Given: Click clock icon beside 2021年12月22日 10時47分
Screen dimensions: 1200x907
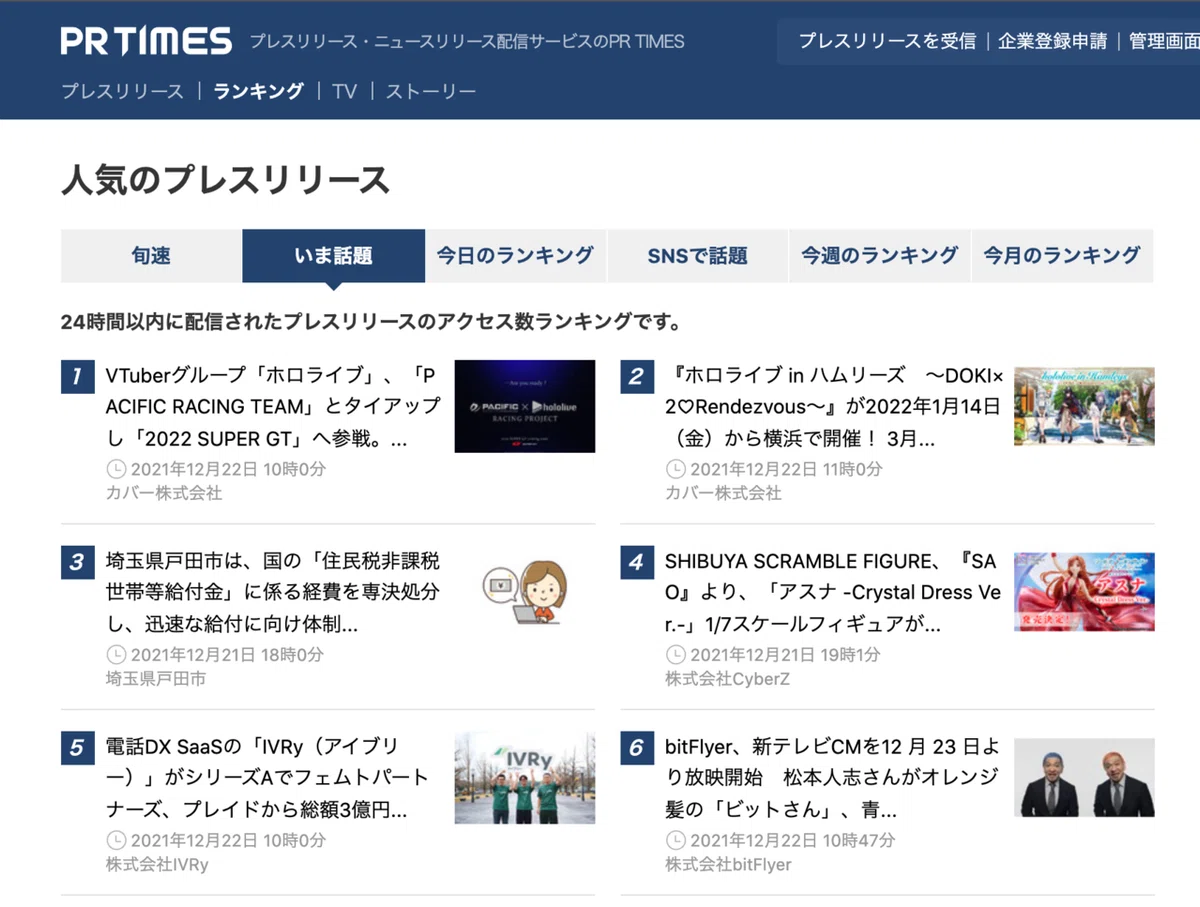Looking at the screenshot, I should pyautogui.click(x=676, y=841).
